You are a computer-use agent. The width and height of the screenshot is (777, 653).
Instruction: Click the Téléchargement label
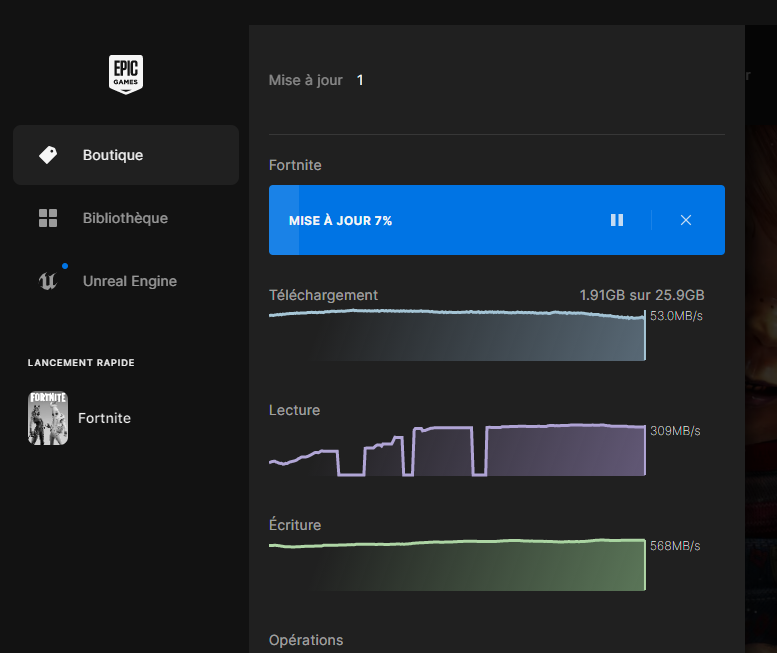tap(323, 295)
